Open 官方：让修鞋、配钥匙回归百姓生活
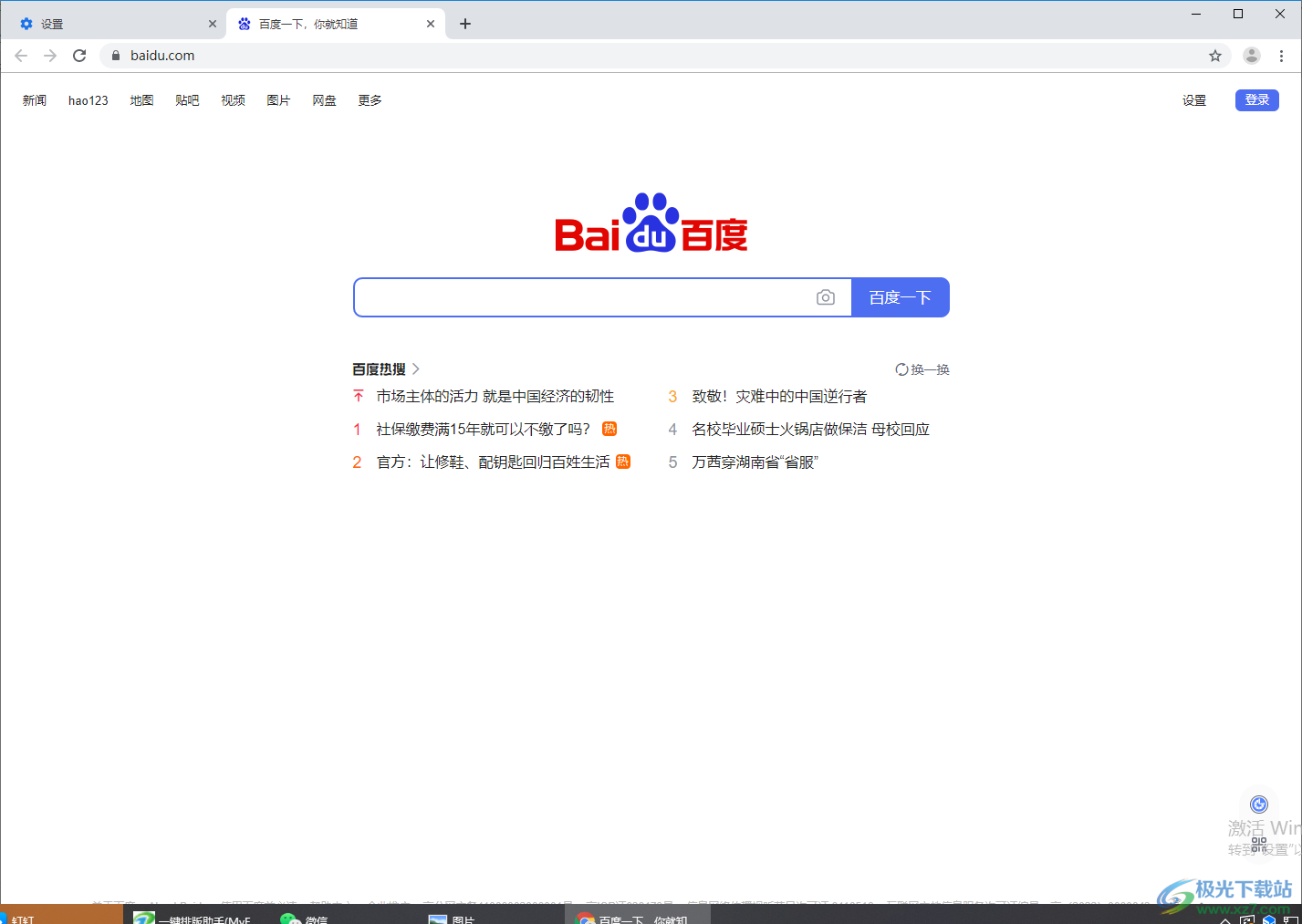1302x924 pixels. [493, 462]
